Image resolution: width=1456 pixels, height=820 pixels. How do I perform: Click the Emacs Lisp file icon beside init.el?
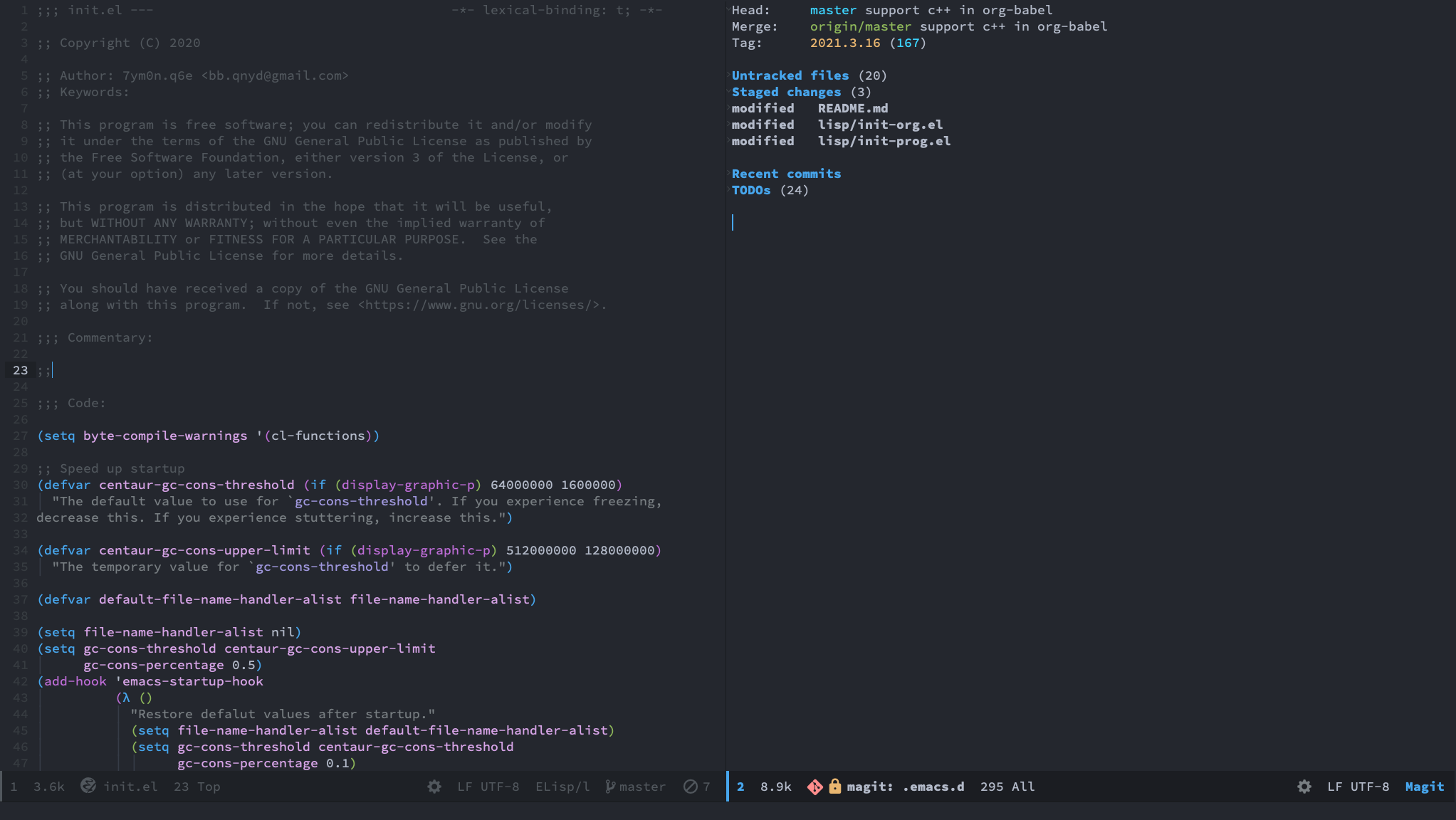coord(88,786)
